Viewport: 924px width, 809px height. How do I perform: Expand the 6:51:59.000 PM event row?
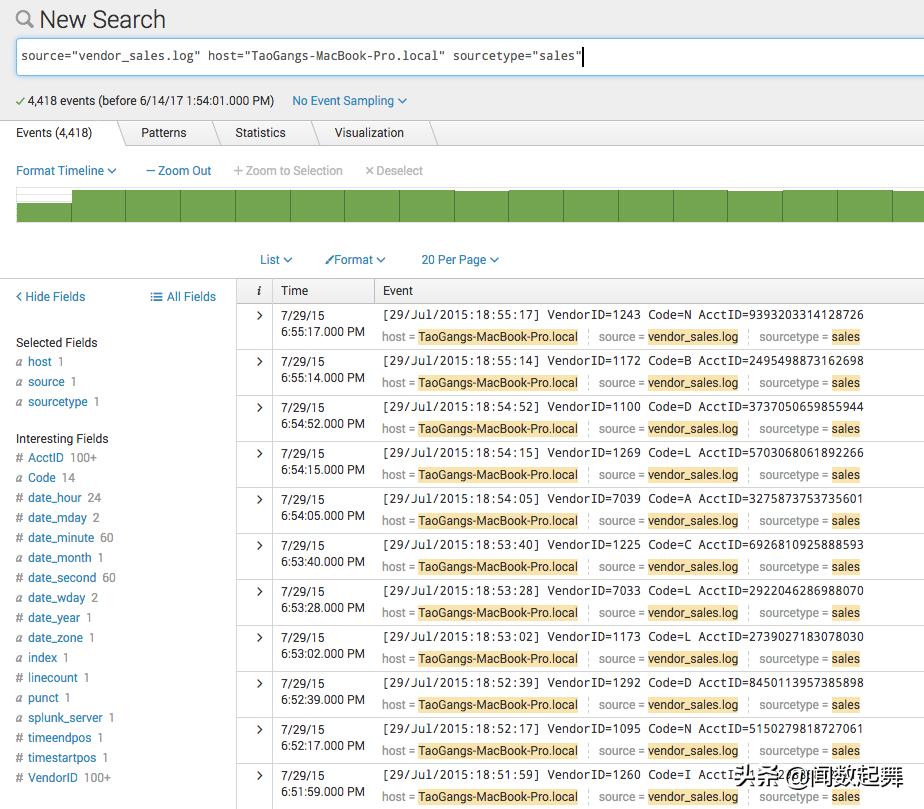click(259, 775)
